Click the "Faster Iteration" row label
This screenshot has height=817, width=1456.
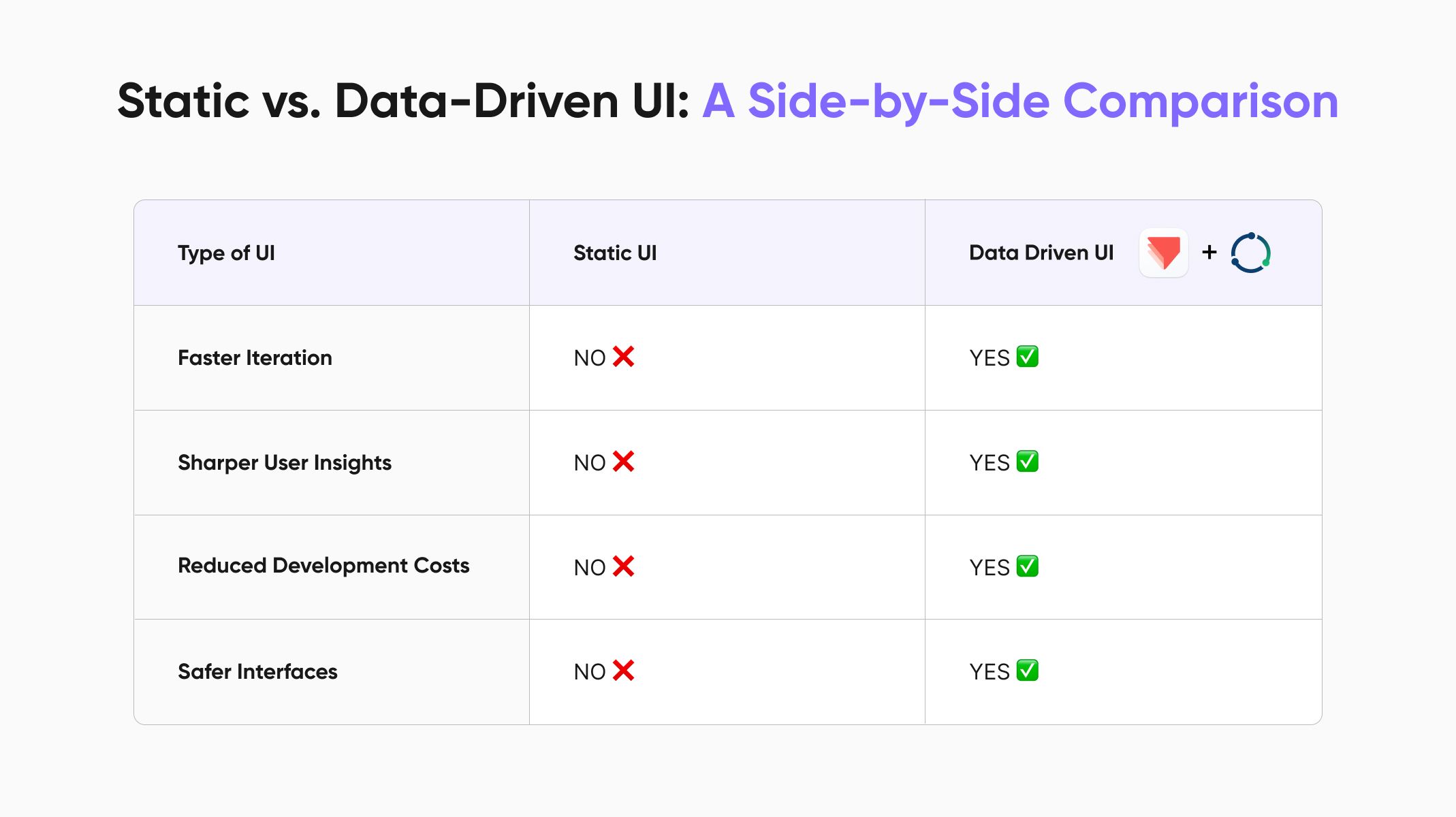255,358
